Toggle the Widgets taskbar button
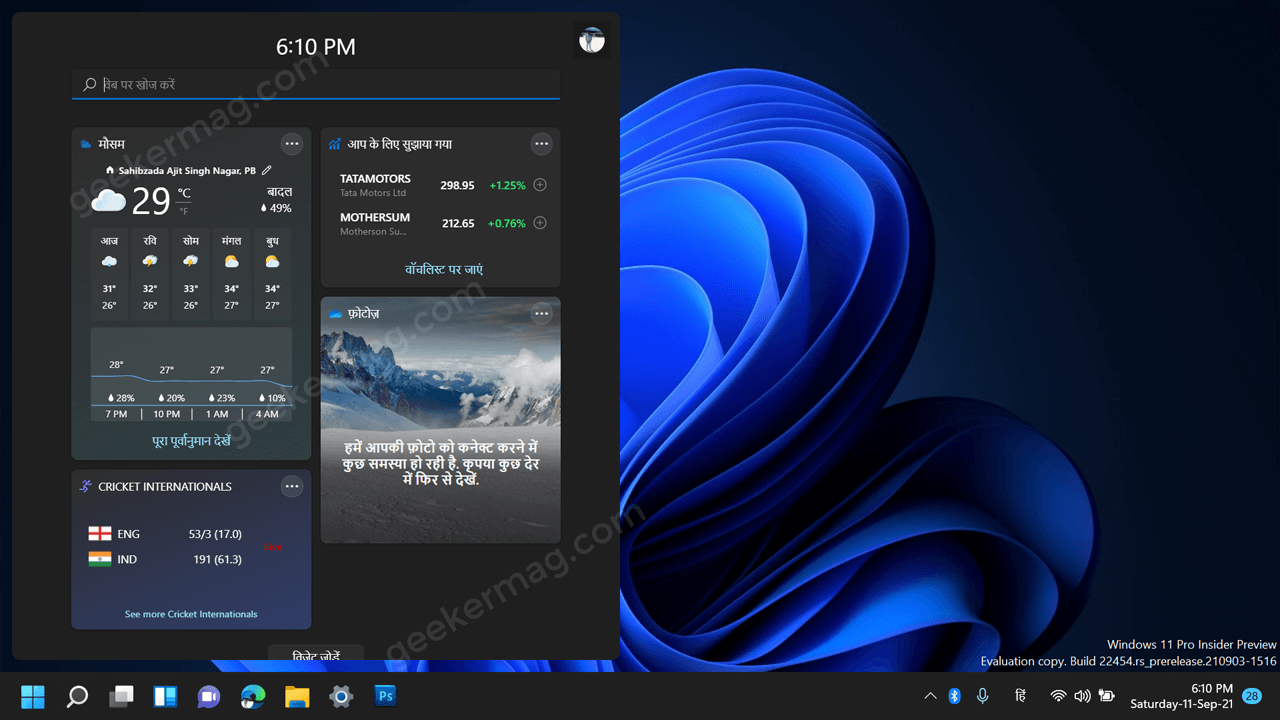 point(165,696)
